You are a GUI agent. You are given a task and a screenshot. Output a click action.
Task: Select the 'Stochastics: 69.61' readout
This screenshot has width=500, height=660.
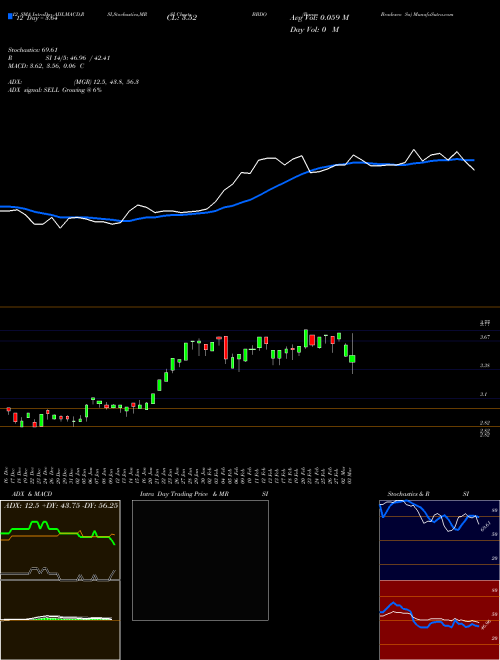(33, 50)
